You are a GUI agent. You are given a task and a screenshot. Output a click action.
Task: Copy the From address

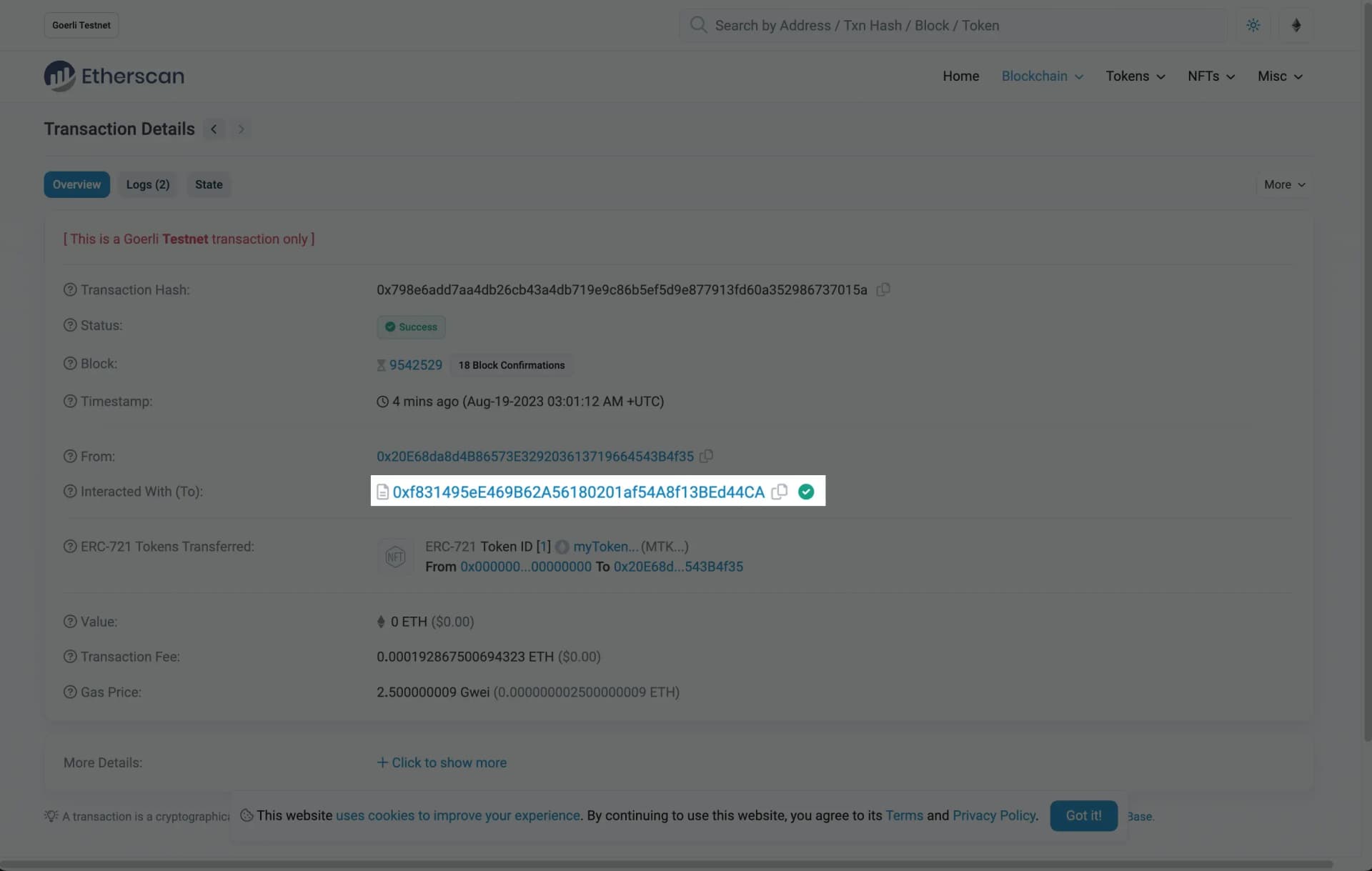click(x=706, y=456)
